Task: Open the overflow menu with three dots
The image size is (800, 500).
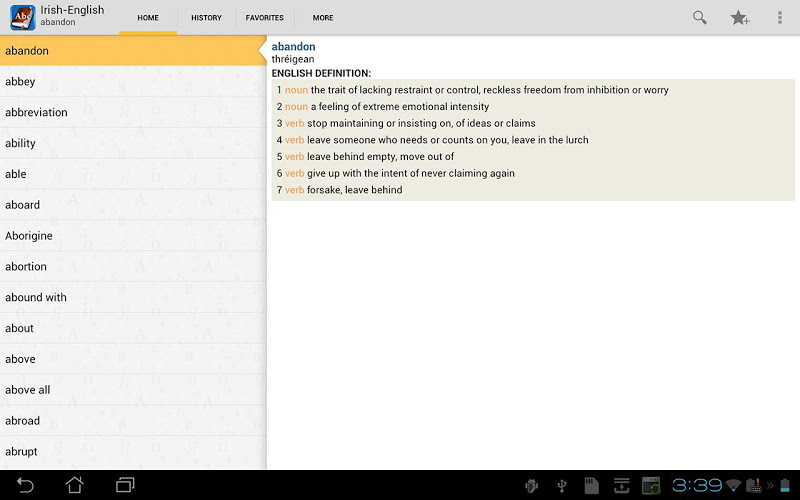Action: 780,18
